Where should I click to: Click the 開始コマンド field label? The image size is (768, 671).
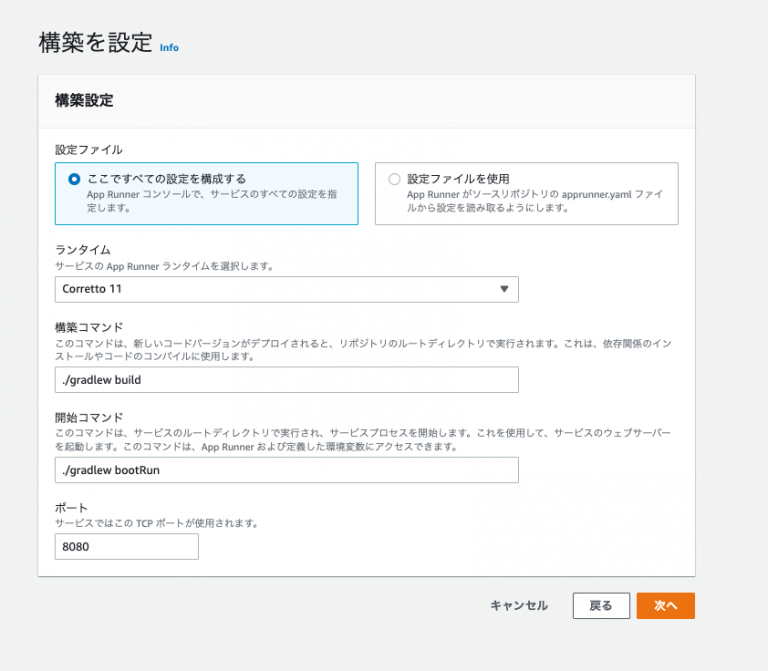(x=89, y=417)
